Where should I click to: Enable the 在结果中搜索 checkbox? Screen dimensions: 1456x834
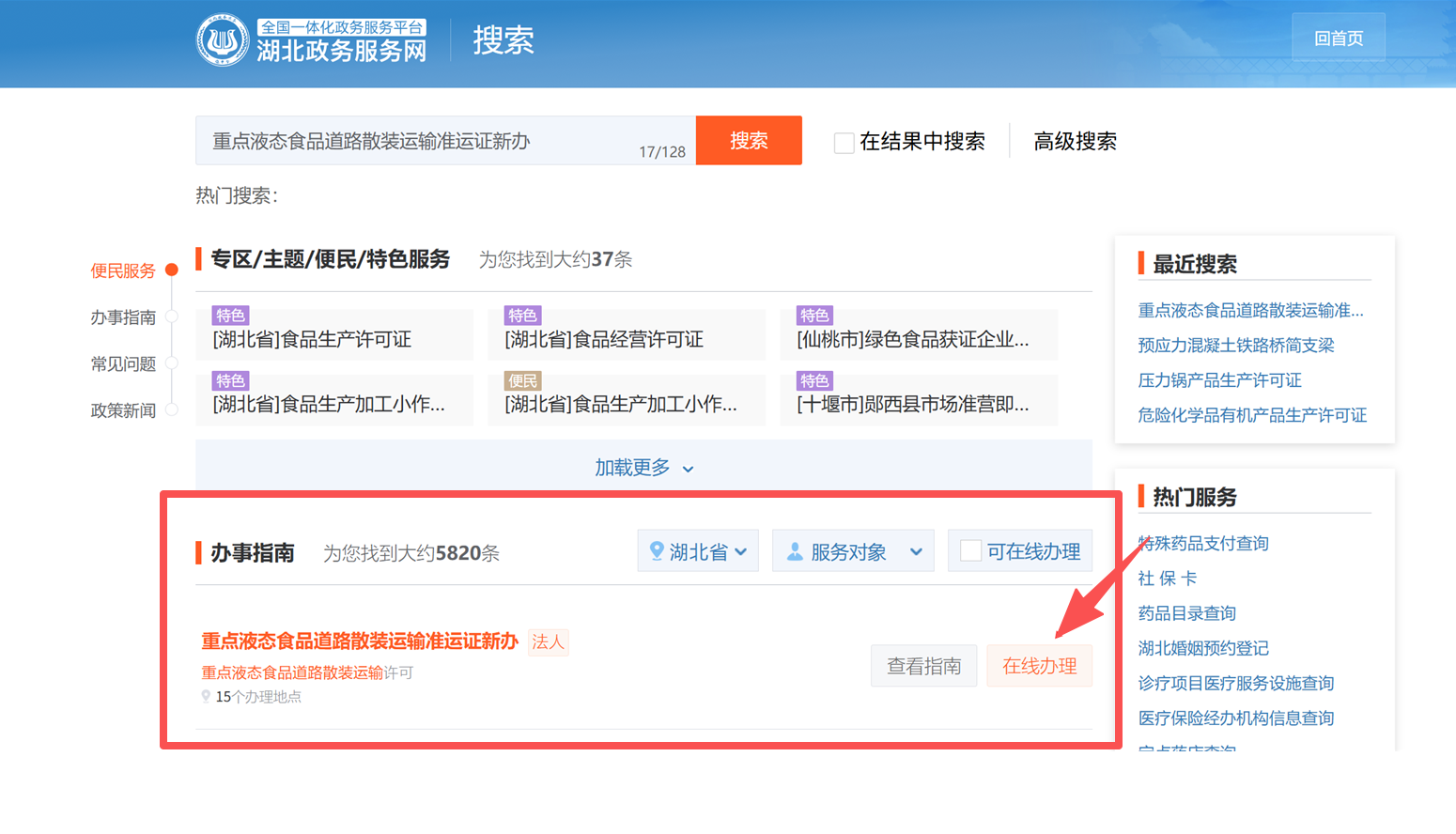[844, 143]
